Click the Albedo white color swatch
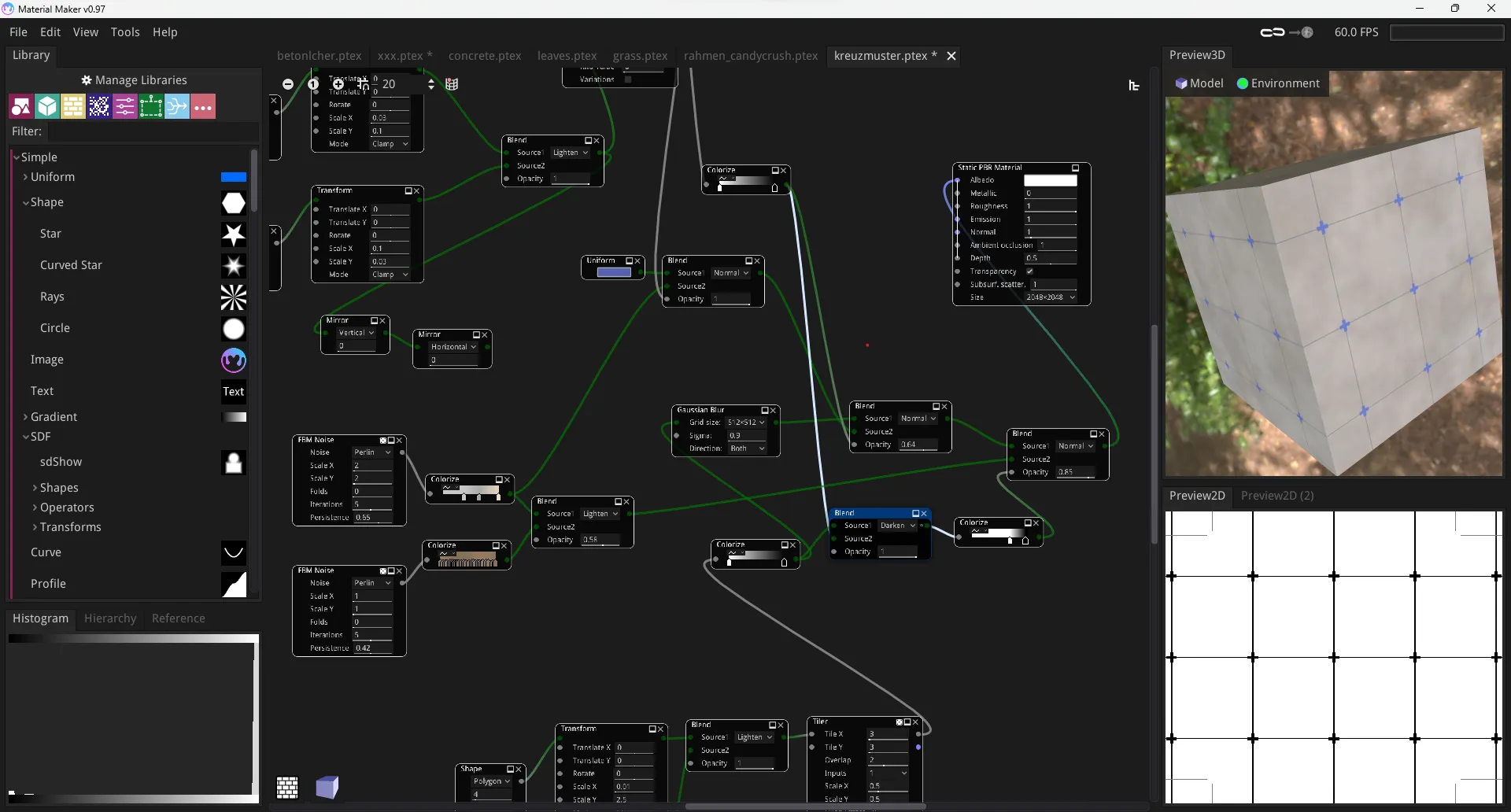This screenshot has height=812, width=1511. pyautogui.click(x=1050, y=181)
